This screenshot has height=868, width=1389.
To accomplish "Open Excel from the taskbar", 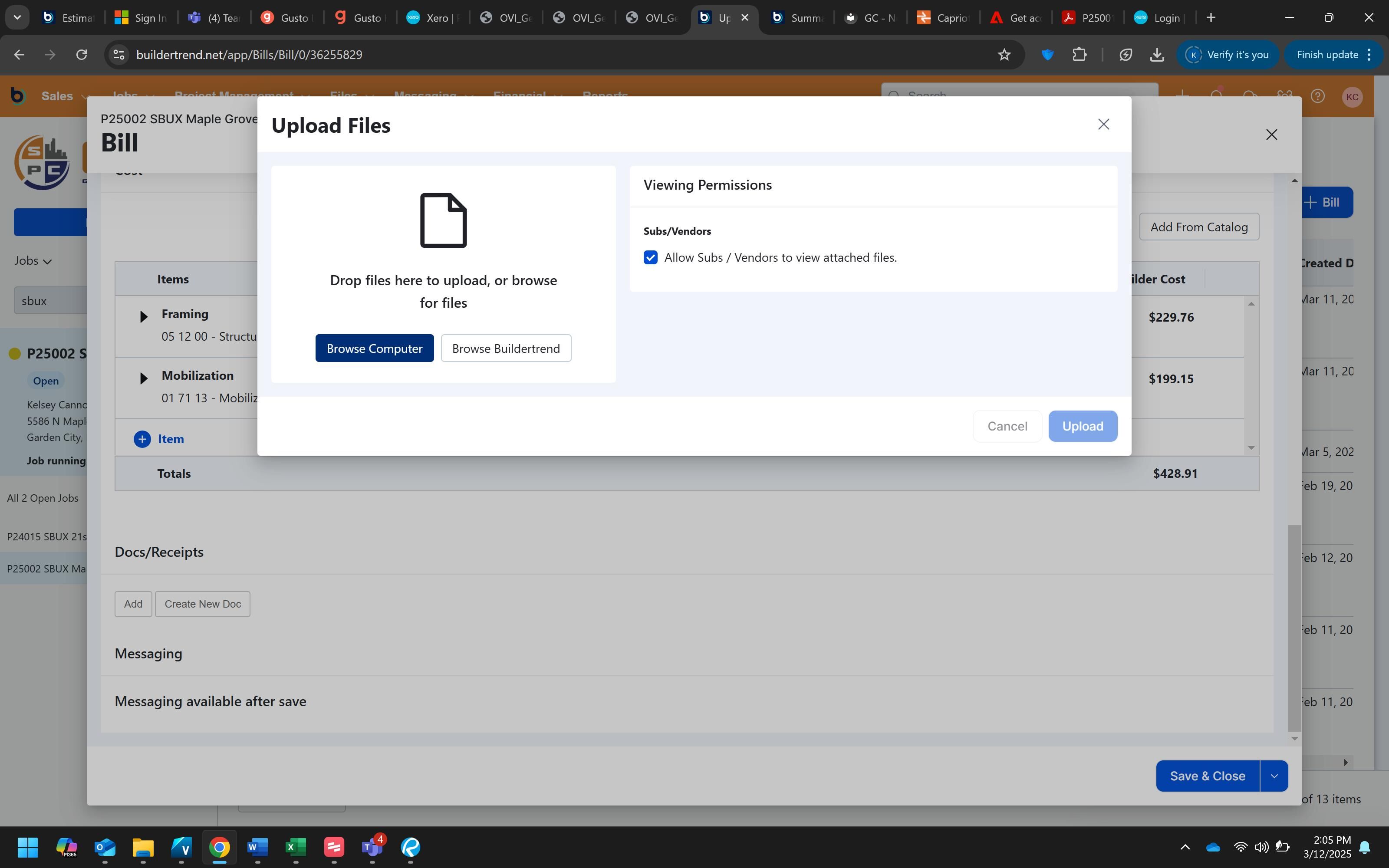I will point(295,847).
